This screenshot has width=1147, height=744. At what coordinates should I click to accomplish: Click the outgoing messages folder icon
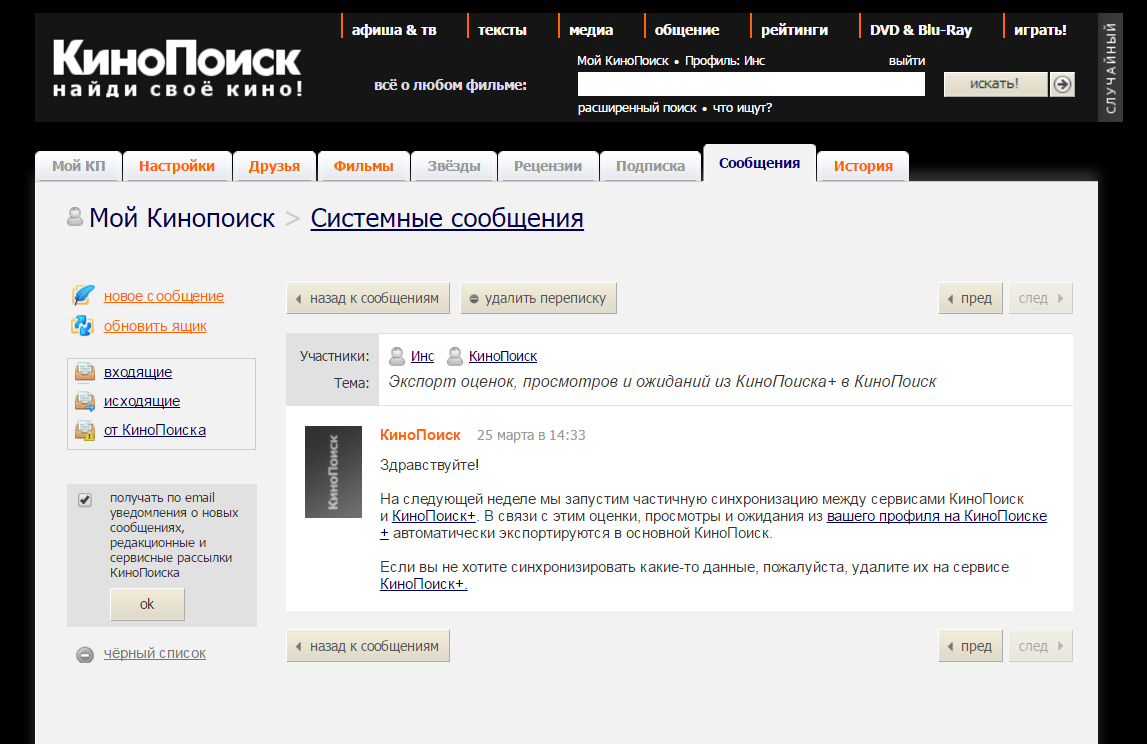tap(85, 401)
